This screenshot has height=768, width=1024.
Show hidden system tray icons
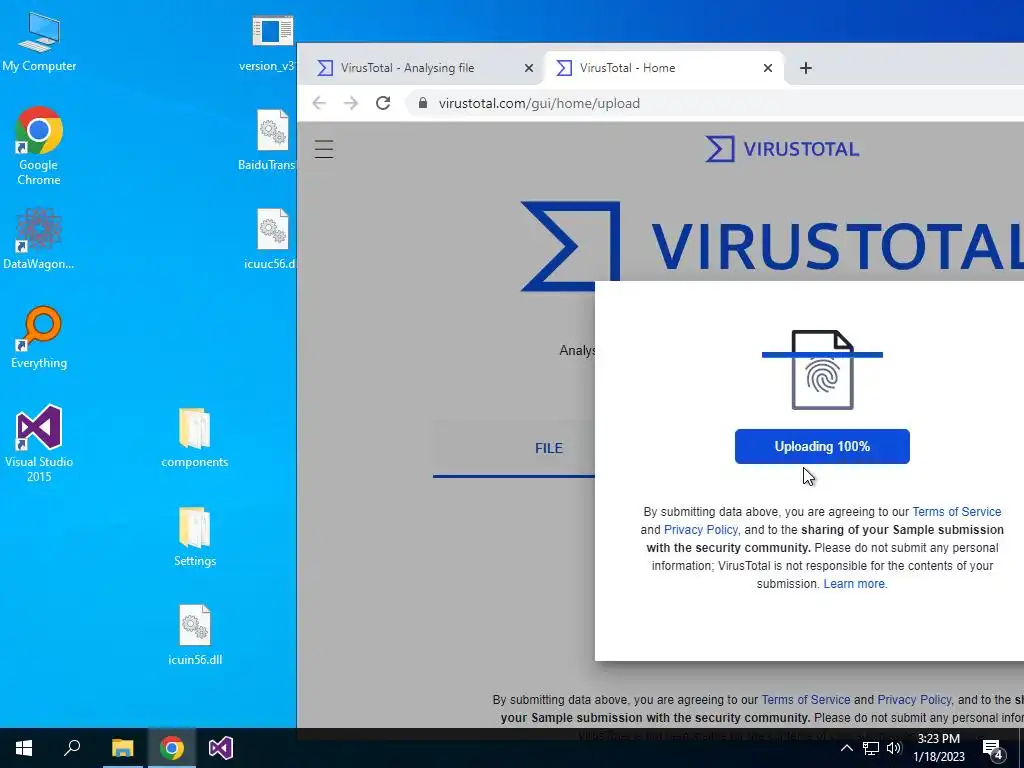846,748
